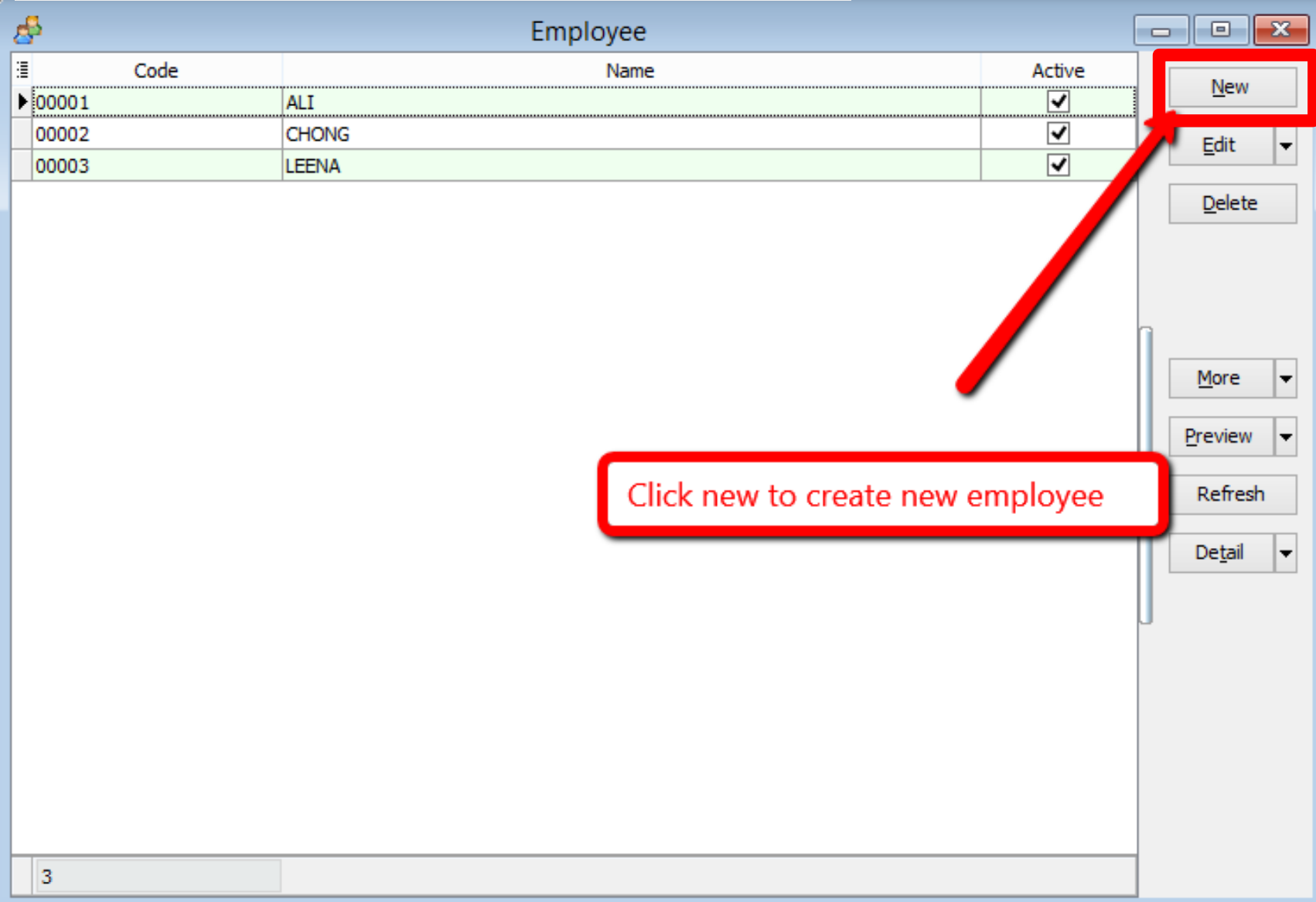
Task: Open the Preview dropdown arrow
Action: coord(1287,437)
